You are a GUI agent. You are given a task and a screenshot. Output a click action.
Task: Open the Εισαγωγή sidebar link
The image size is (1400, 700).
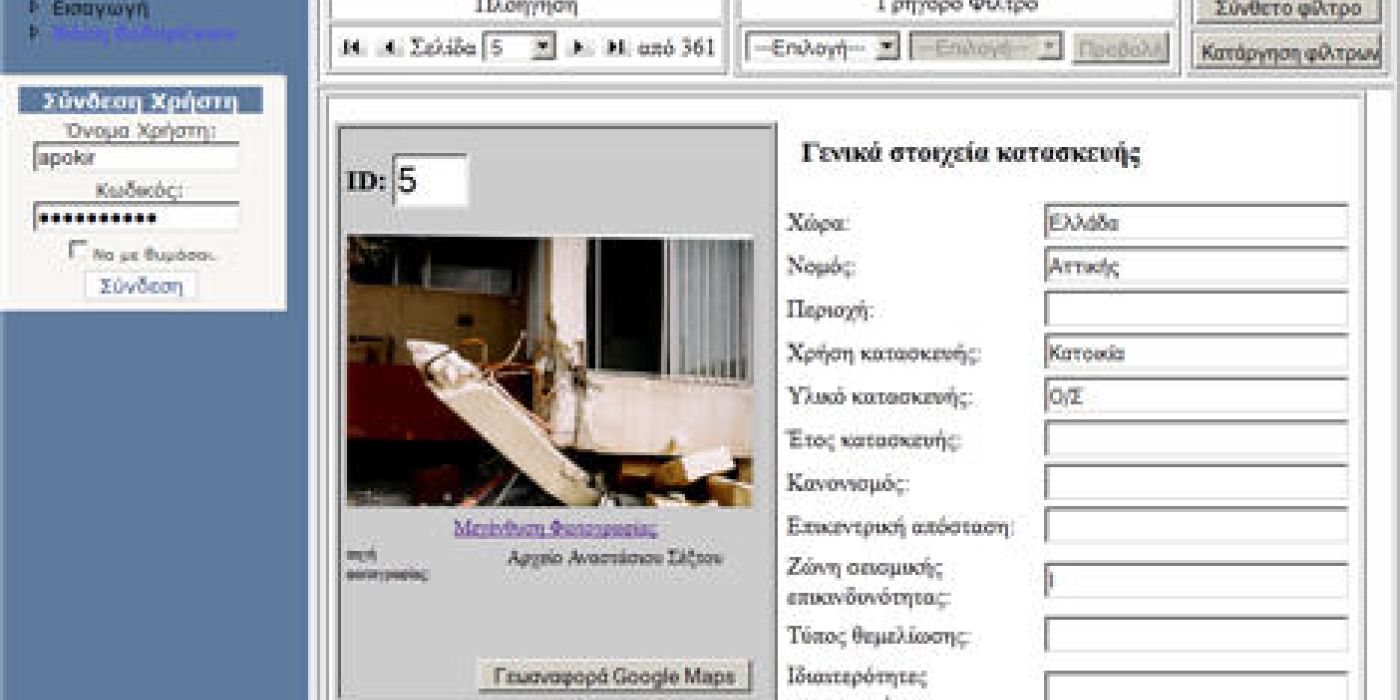tap(100, 10)
